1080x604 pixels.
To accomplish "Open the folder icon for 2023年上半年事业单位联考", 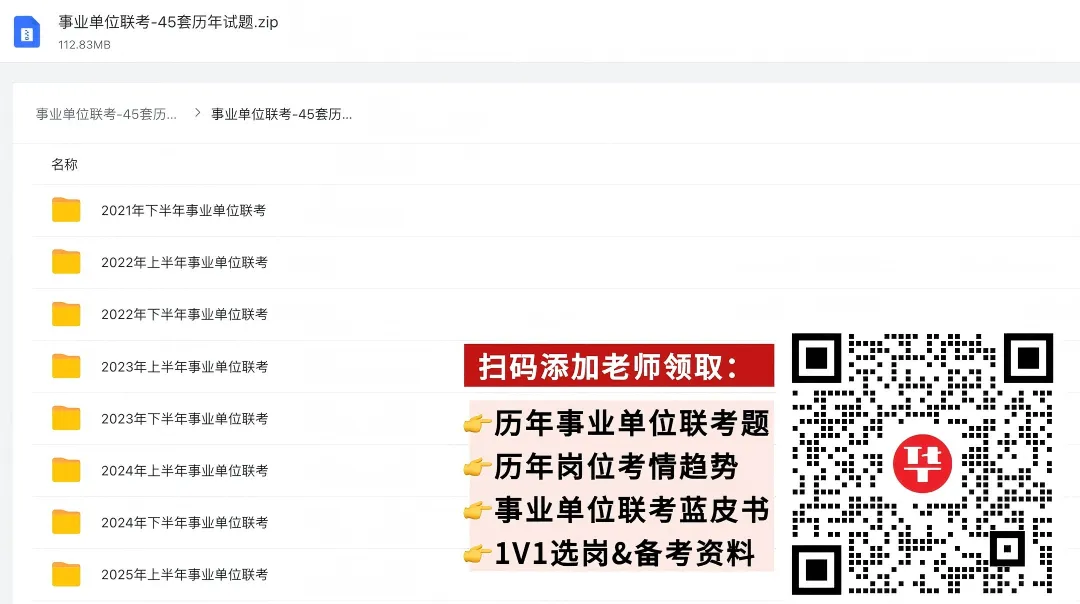I will (66, 366).
